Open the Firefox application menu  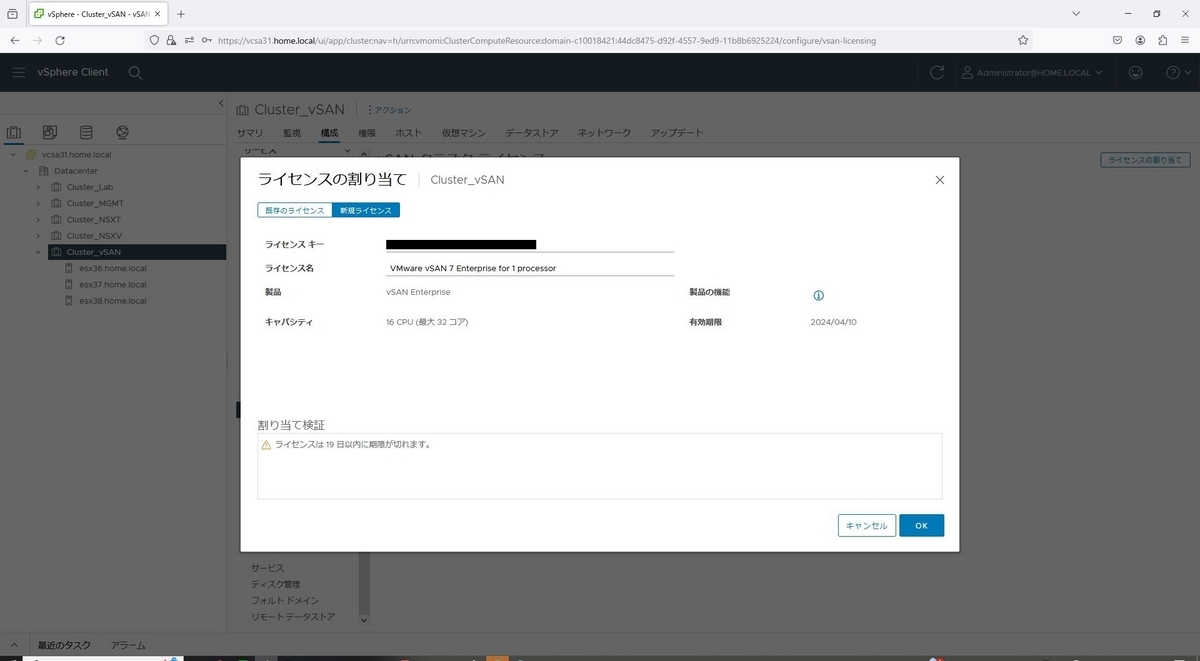coord(1185,40)
